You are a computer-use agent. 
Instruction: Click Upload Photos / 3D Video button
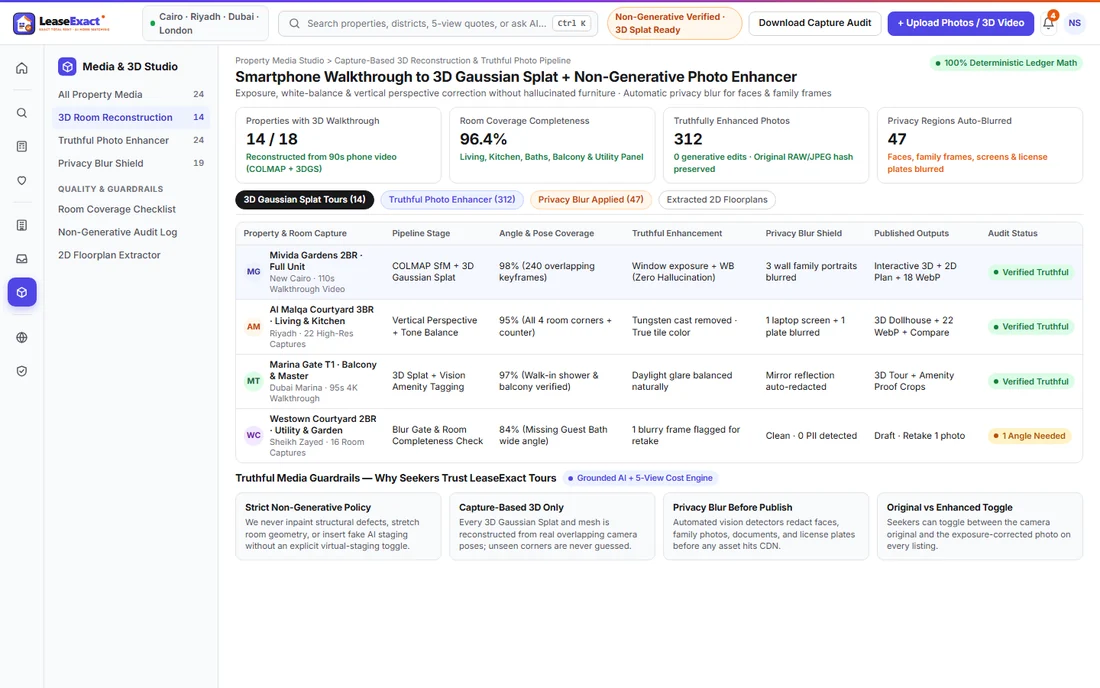(960, 23)
